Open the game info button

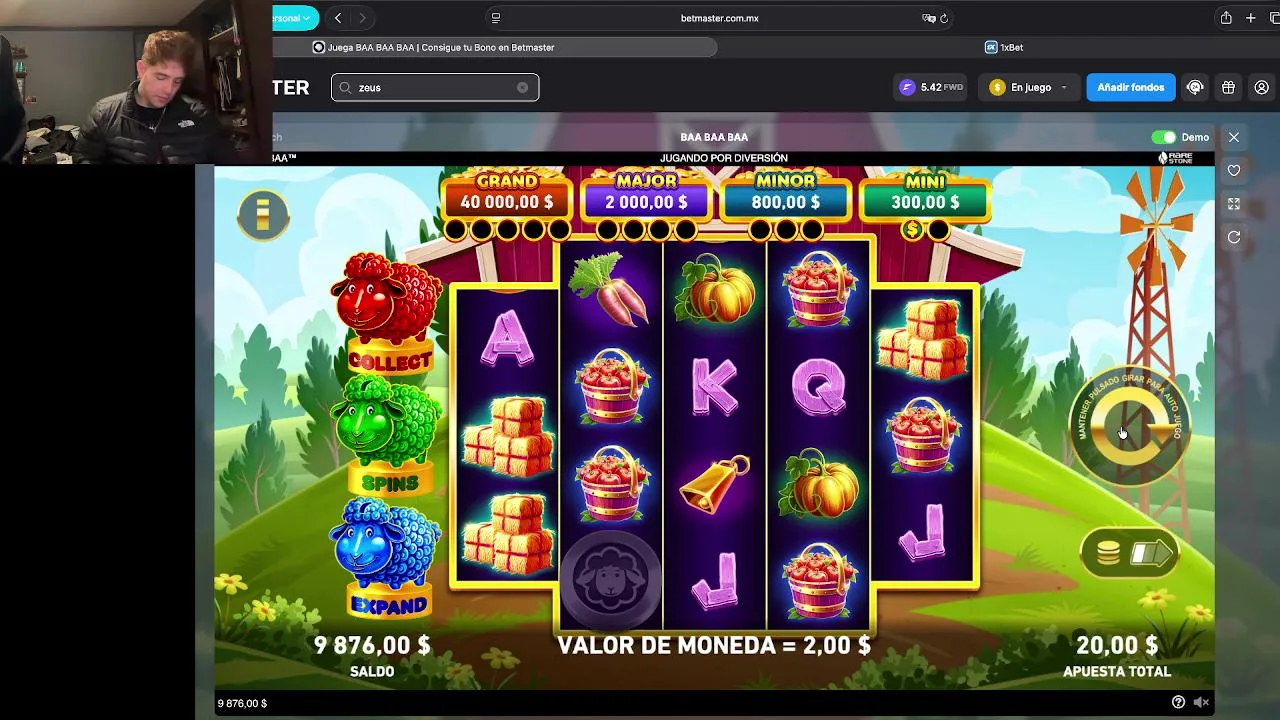click(x=263, y=214)
